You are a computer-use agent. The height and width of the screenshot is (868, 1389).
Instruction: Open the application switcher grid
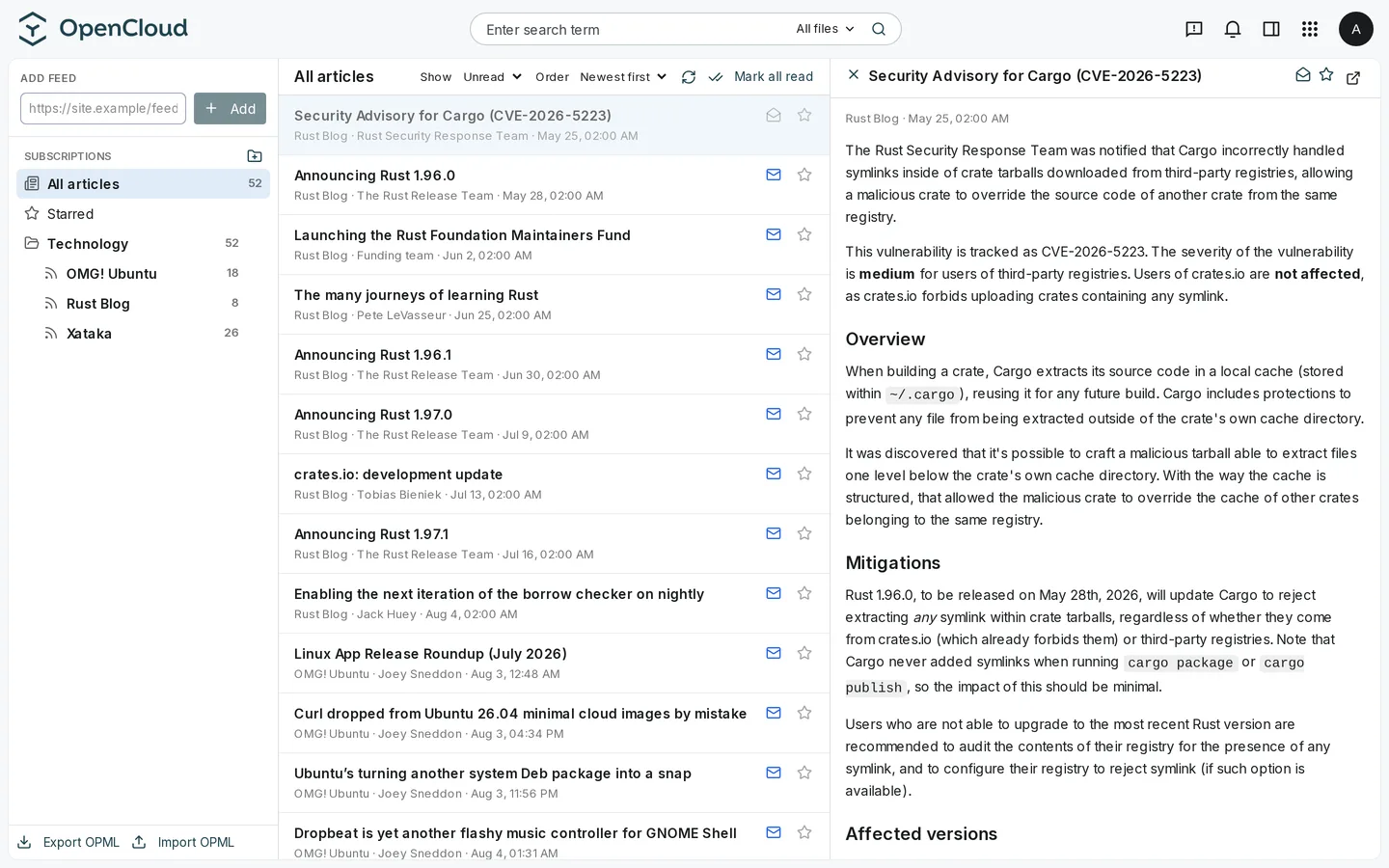pos(1310,29)
